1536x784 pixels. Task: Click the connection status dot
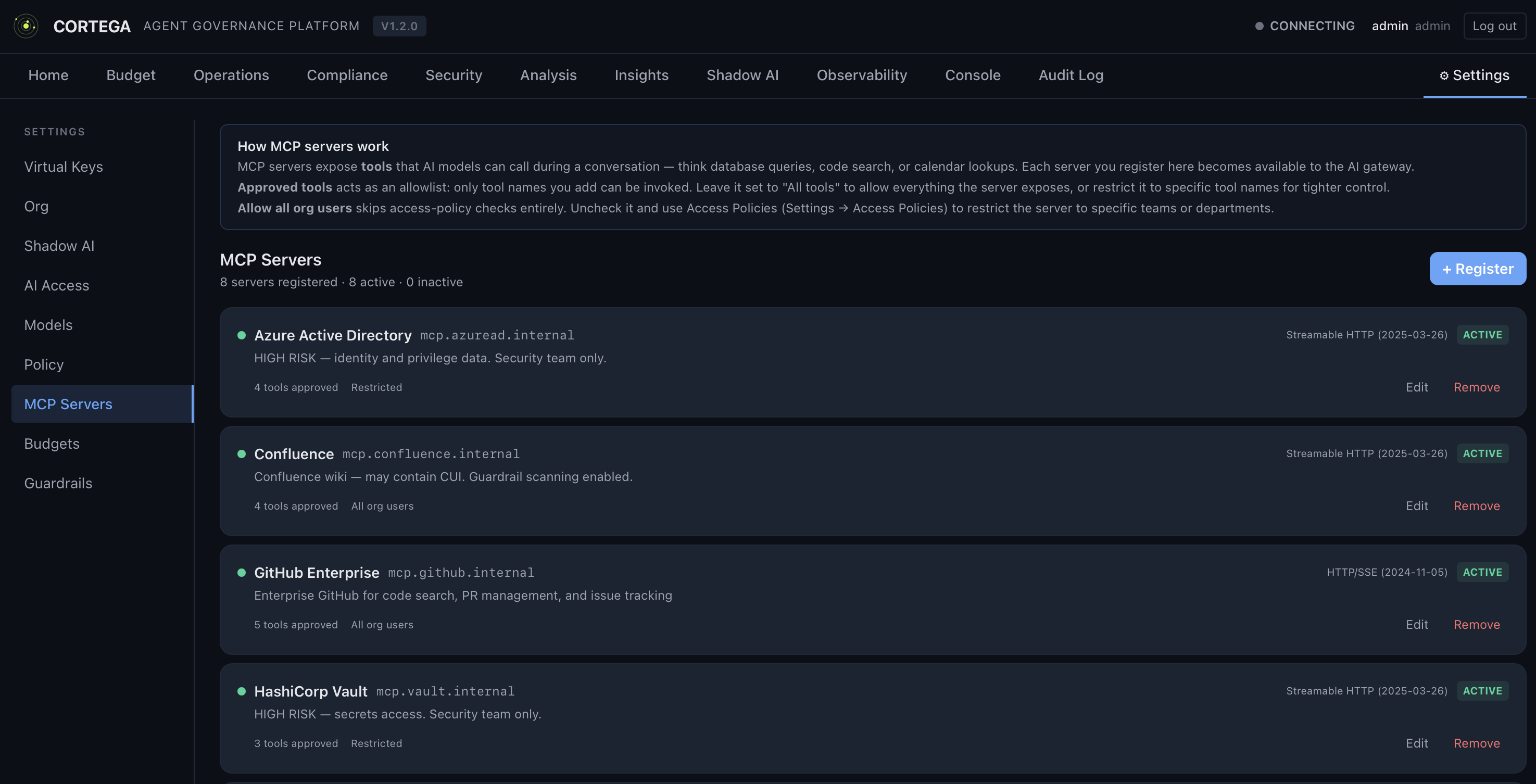(x=1258, y=26)
